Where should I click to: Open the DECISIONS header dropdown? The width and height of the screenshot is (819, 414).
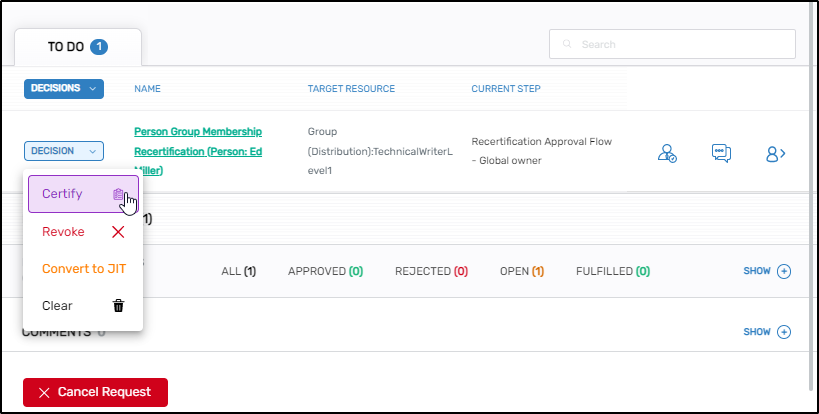(64, 89)
